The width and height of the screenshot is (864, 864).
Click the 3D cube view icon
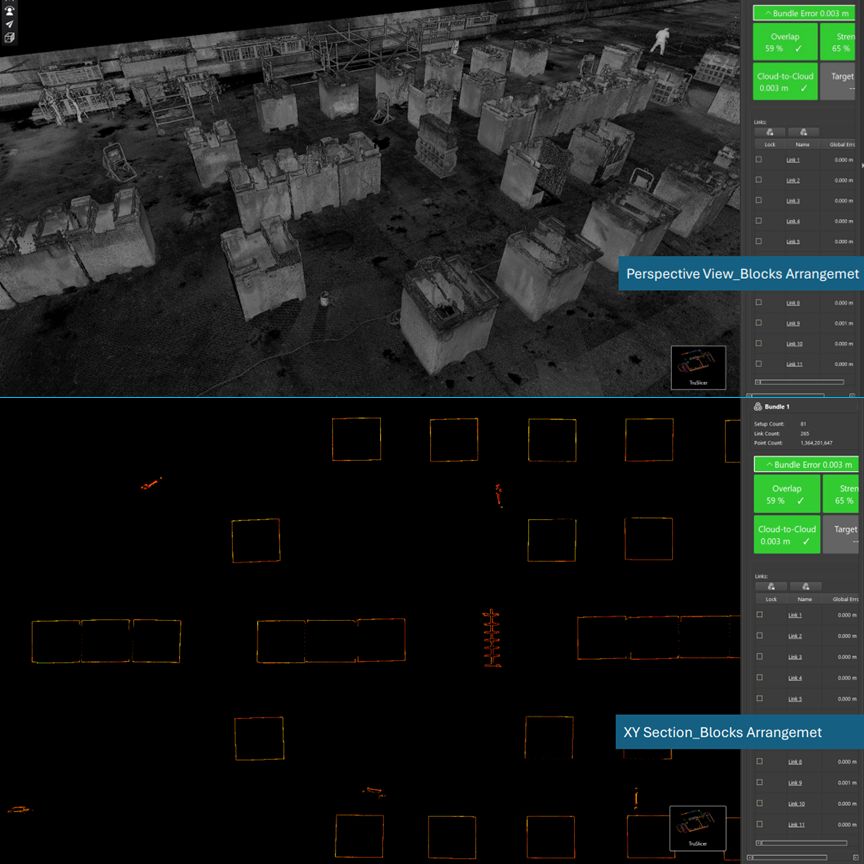point(9,37)
